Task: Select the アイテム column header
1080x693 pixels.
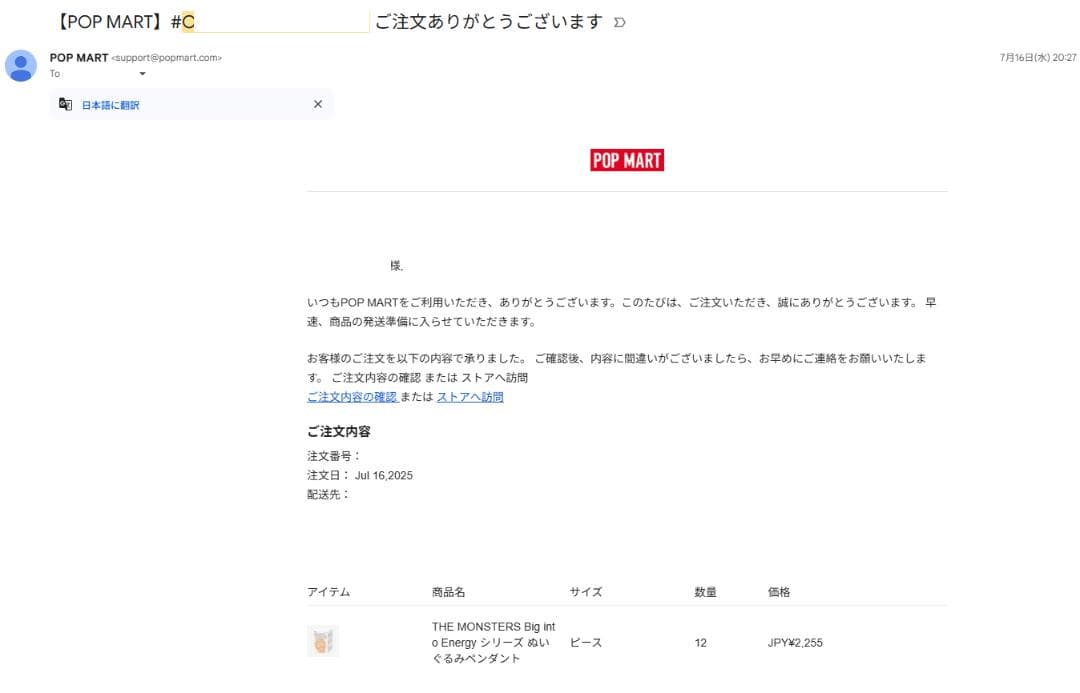Action: coord(328,591)
